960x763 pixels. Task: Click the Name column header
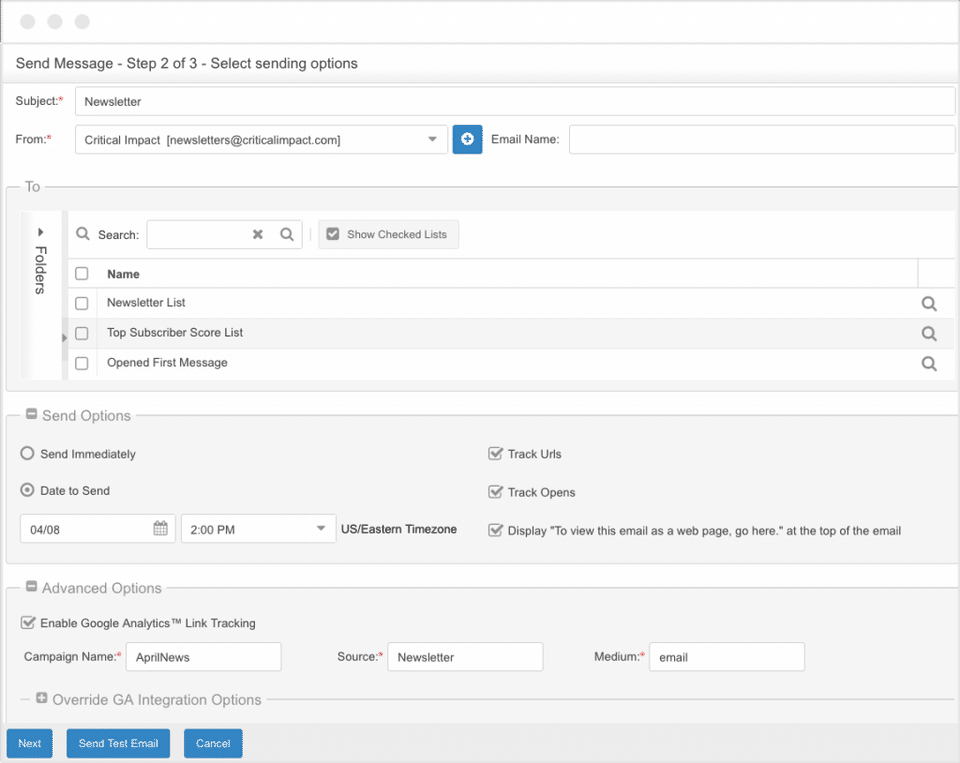pyautogui.click(x=123, y=274)
